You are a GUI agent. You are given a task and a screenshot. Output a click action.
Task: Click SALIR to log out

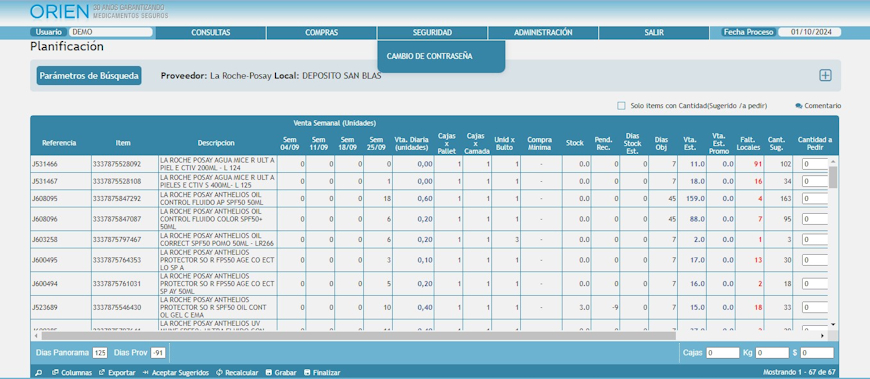point(654,33)
